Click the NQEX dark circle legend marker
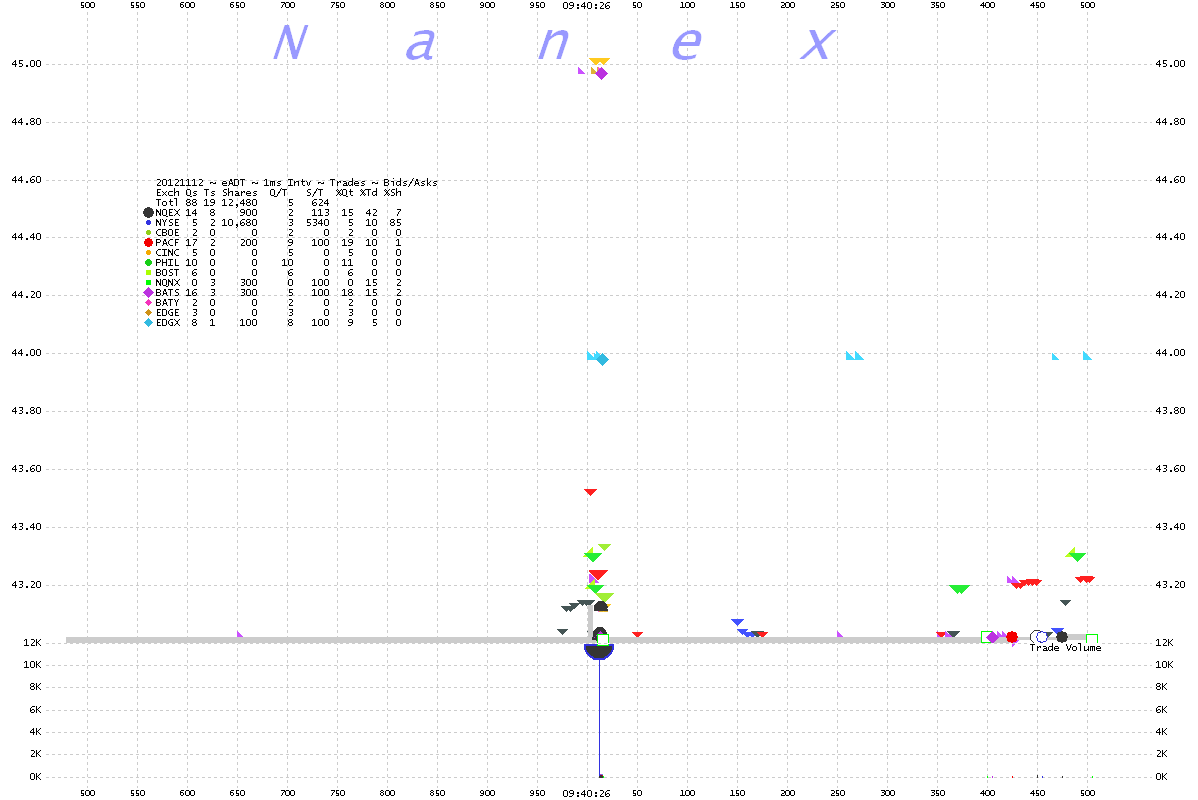The image size is (1198, 800). (148, 212)
